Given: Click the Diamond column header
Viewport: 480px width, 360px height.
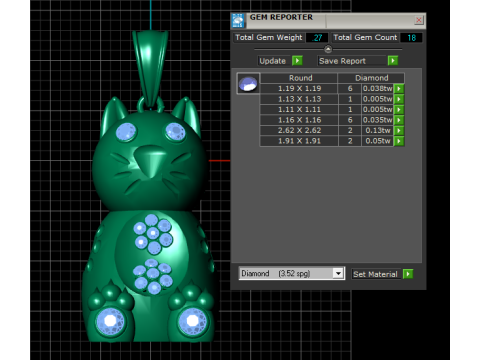Looking at the screenshot, I should pos(371,78).
